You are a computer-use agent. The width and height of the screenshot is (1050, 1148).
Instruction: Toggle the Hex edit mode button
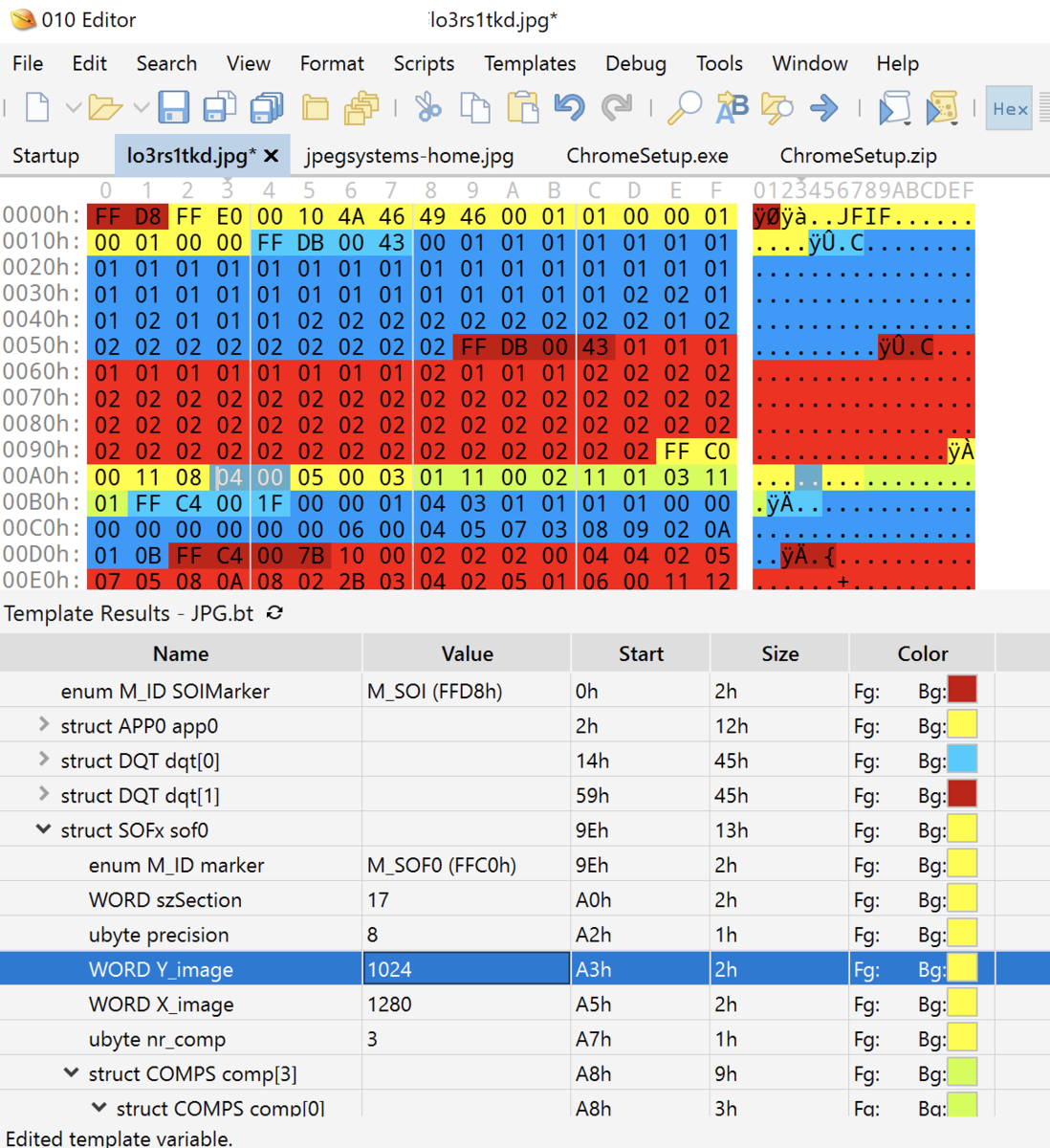coord(1010,108)
